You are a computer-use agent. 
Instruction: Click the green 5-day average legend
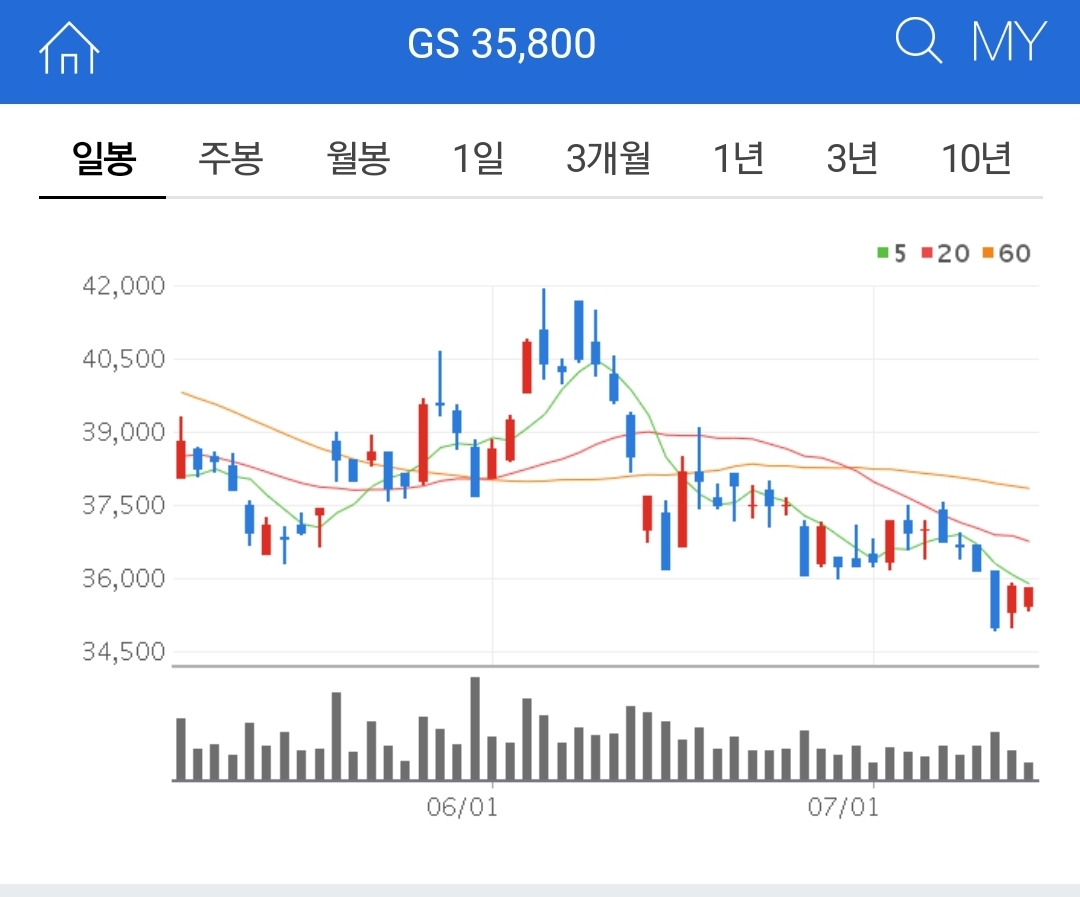point(892,254)
